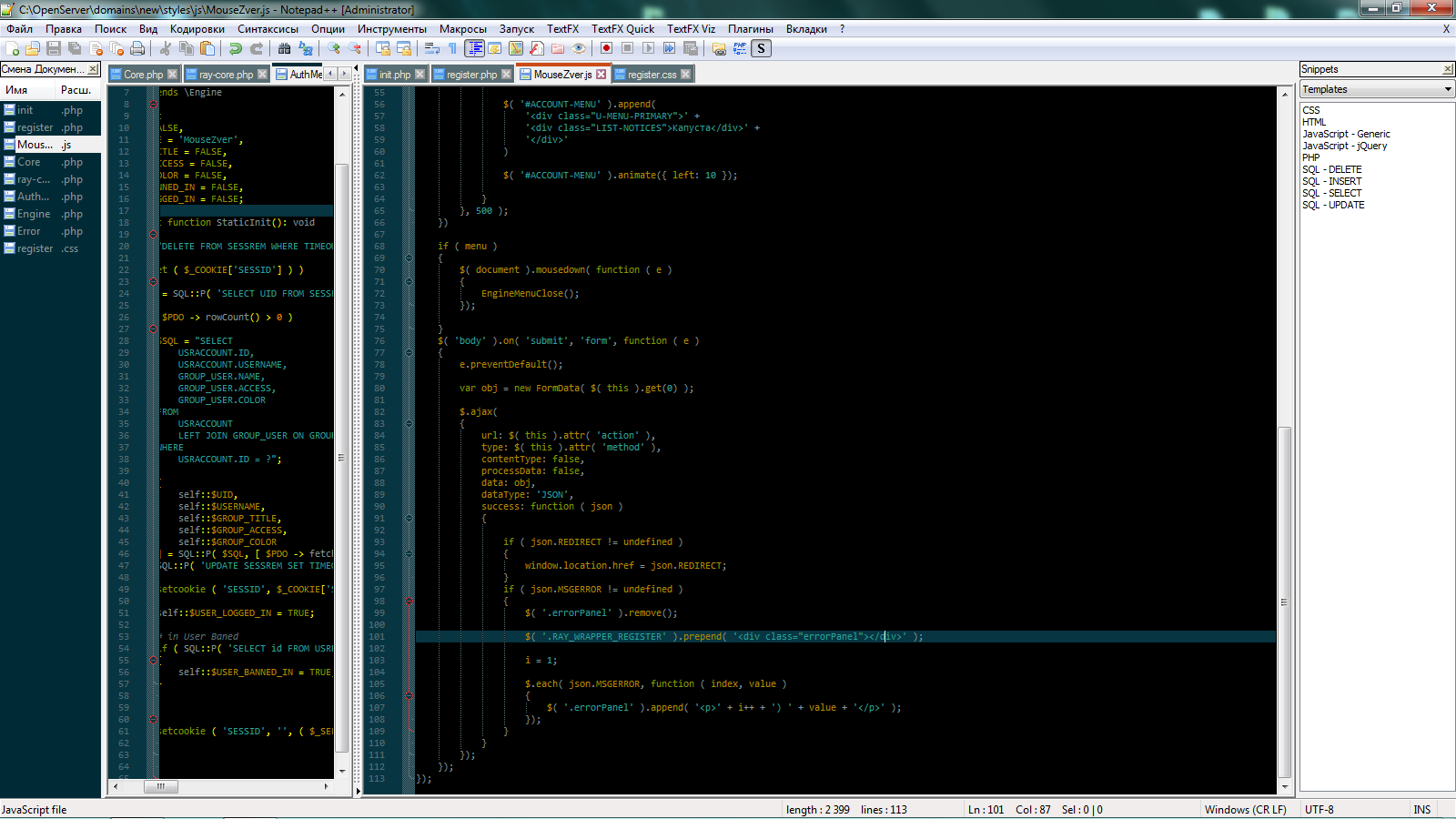1456x819 pixels.
Task: Open Folder as Workspace toolbar icon
Action: (558, 48)
